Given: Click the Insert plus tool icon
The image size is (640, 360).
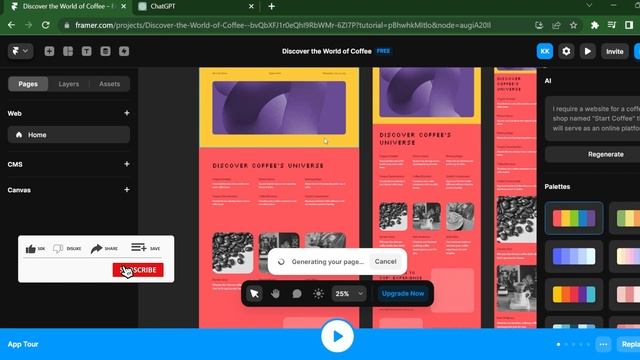Looking at the screenshot, I should click(x=49, y=51).
